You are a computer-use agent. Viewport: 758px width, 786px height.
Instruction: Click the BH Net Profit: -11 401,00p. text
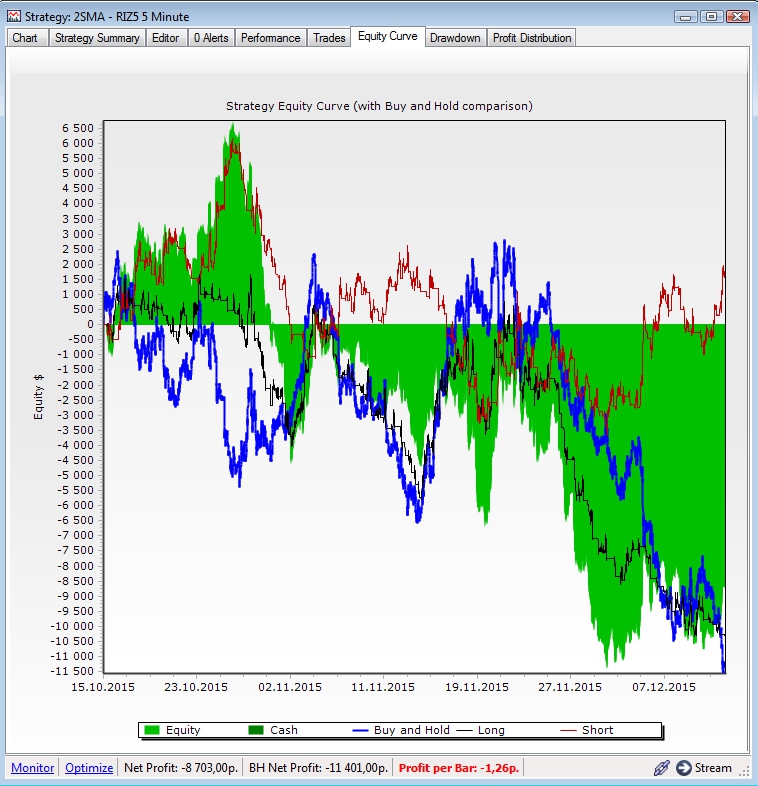pos(318,767)
